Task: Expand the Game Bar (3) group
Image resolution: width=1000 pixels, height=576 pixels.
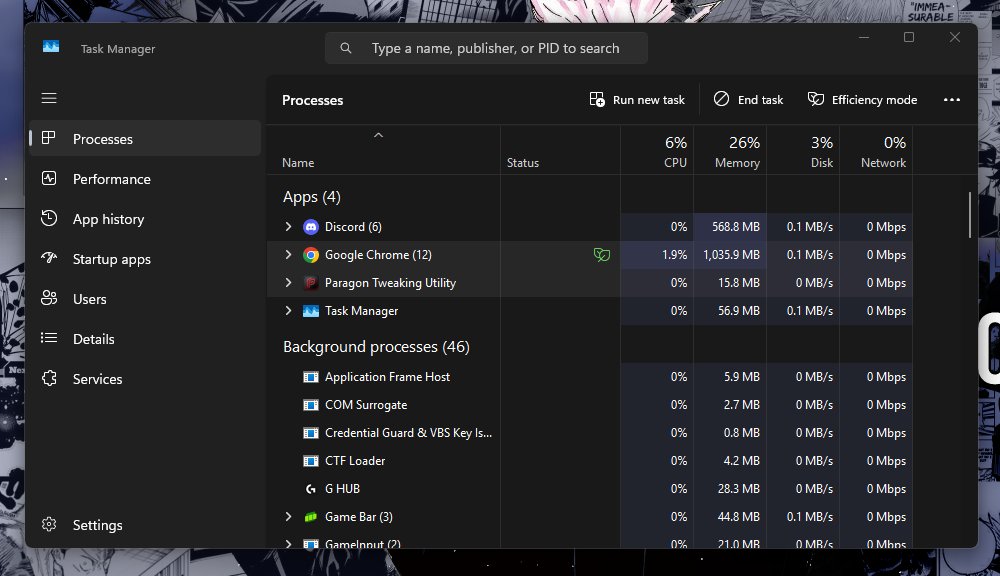Action: coord(288,517)
